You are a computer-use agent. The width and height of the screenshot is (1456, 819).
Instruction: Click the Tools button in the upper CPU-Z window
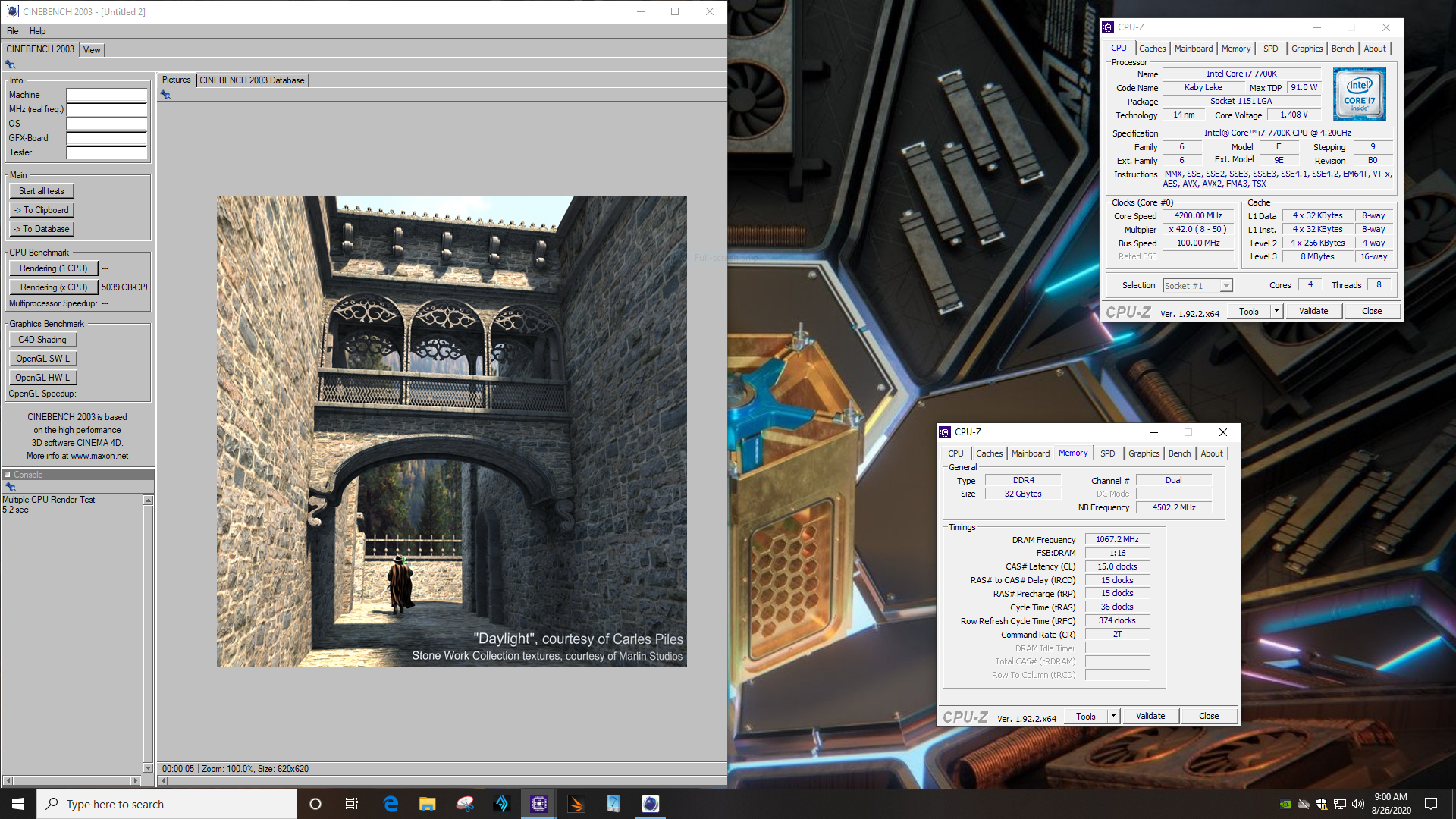1248,311
